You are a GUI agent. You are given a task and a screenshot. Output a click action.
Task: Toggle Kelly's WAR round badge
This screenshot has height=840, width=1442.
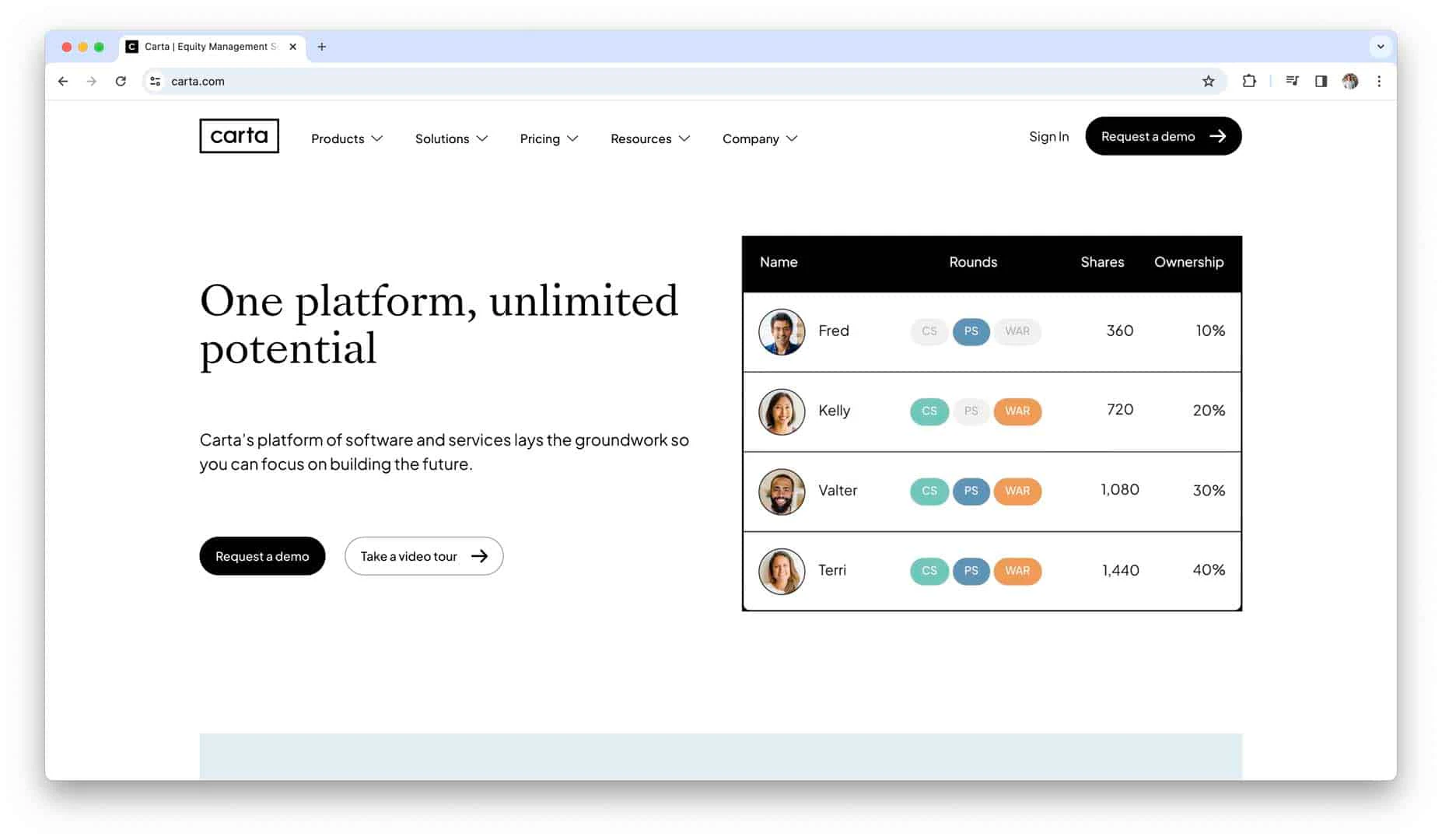pyautogui.click(x=1017, y=411)
